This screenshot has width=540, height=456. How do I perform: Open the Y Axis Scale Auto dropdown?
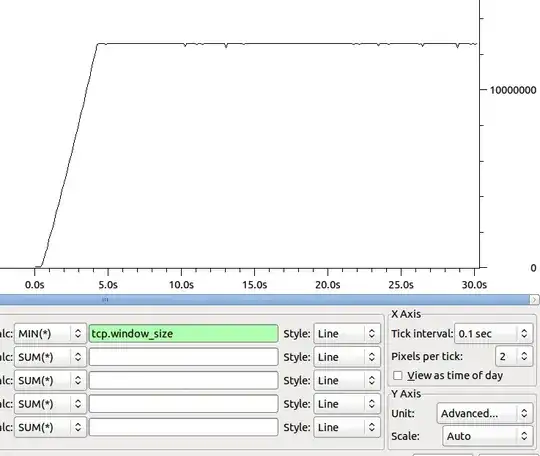[x=488, y=436]
